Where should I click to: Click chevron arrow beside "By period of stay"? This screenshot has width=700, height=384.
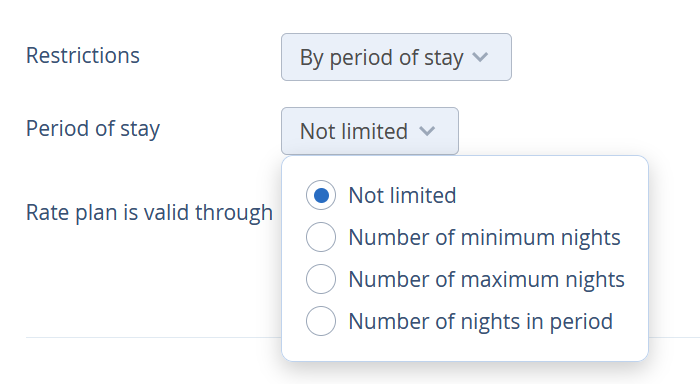480,57
